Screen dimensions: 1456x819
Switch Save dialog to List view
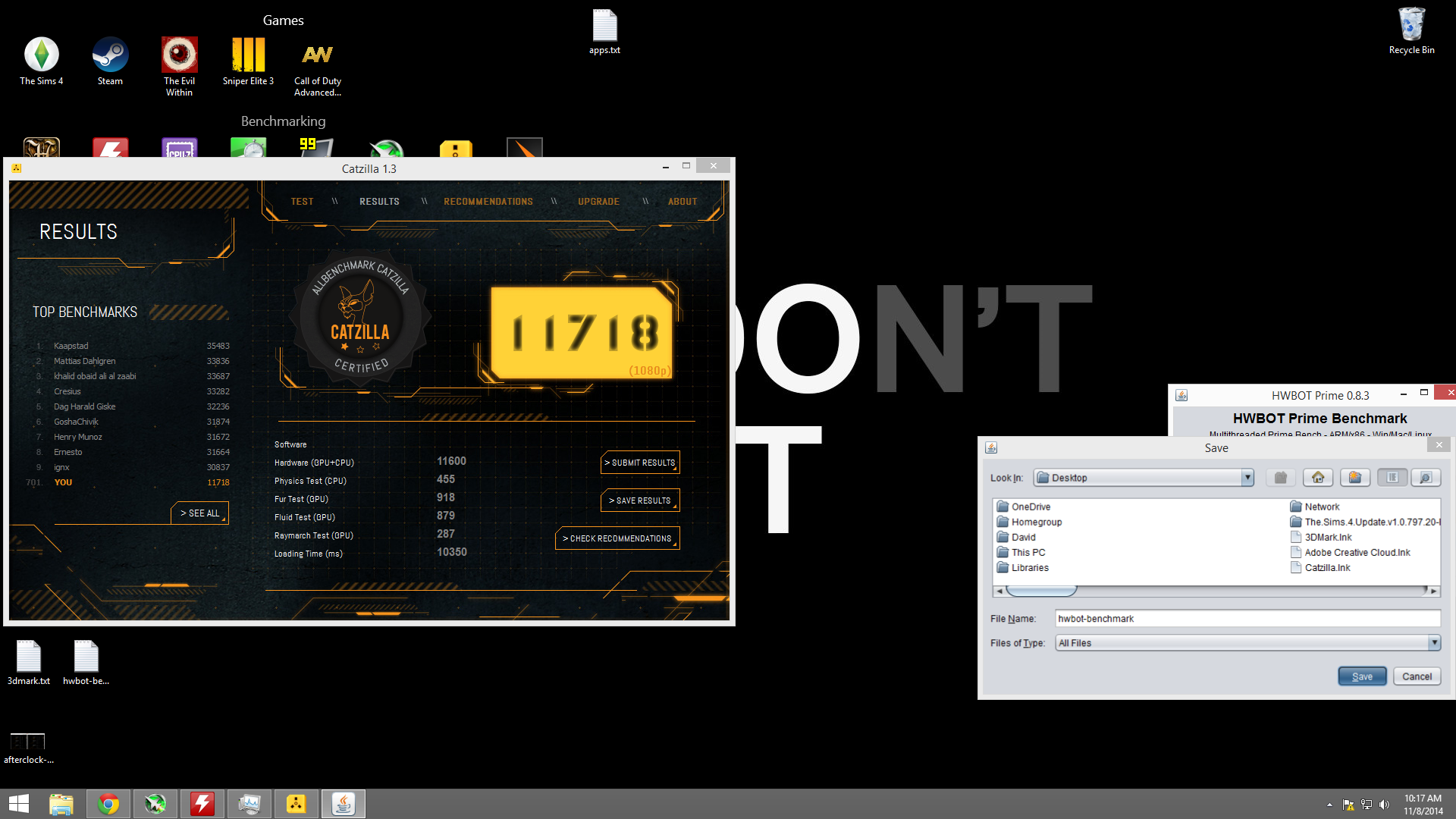1392,478
